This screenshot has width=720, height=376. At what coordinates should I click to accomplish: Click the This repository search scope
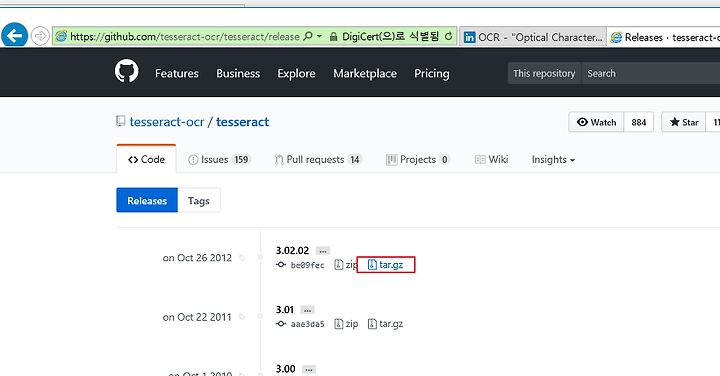(x=544, y=73)
